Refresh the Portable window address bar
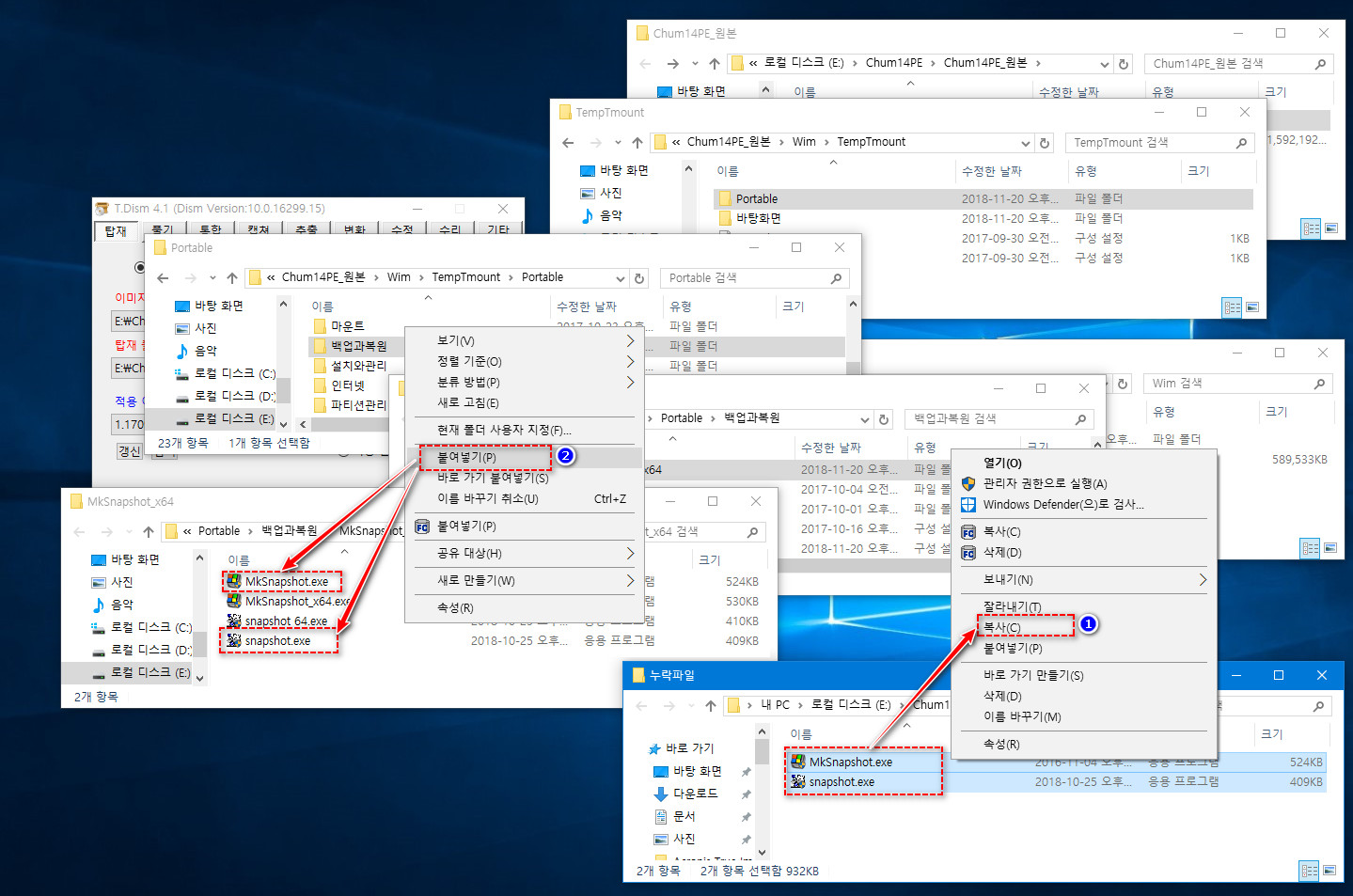Viewport: 1353px width, 896px height. 639,278
